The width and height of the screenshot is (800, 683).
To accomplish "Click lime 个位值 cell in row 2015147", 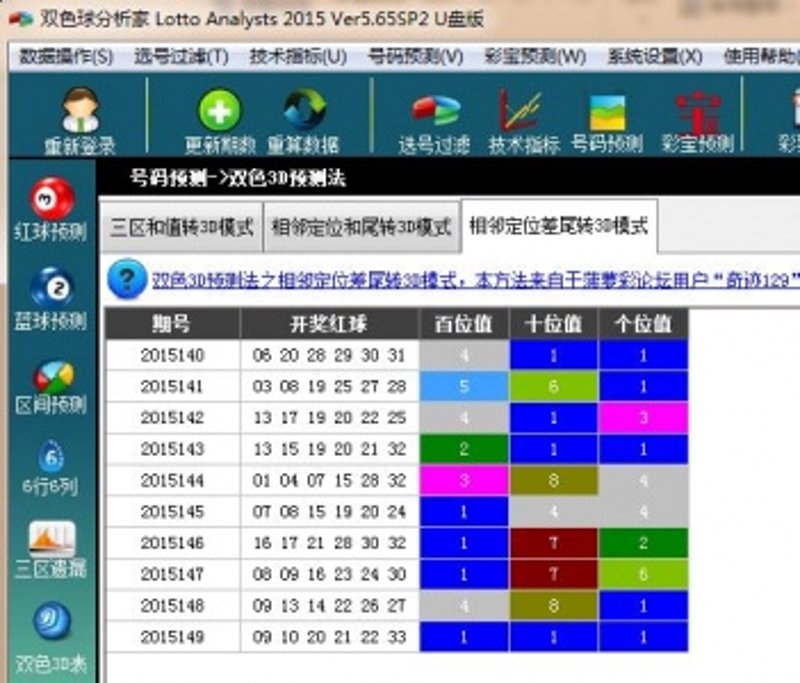I will [643, 574].
